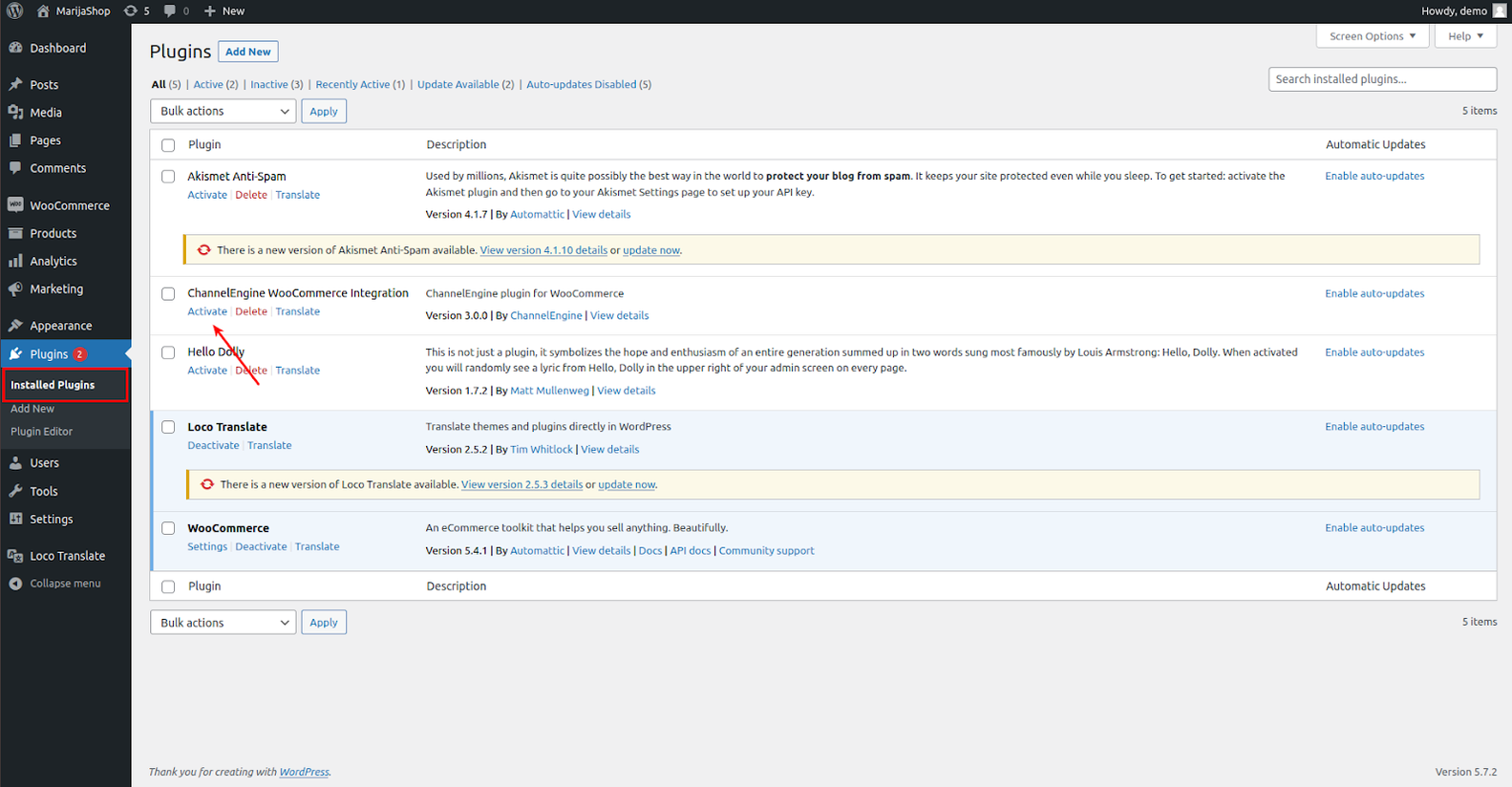Activate the Hello Dolly plugin
This screenshot has height=787, width=1512.
tap(207, 371)
